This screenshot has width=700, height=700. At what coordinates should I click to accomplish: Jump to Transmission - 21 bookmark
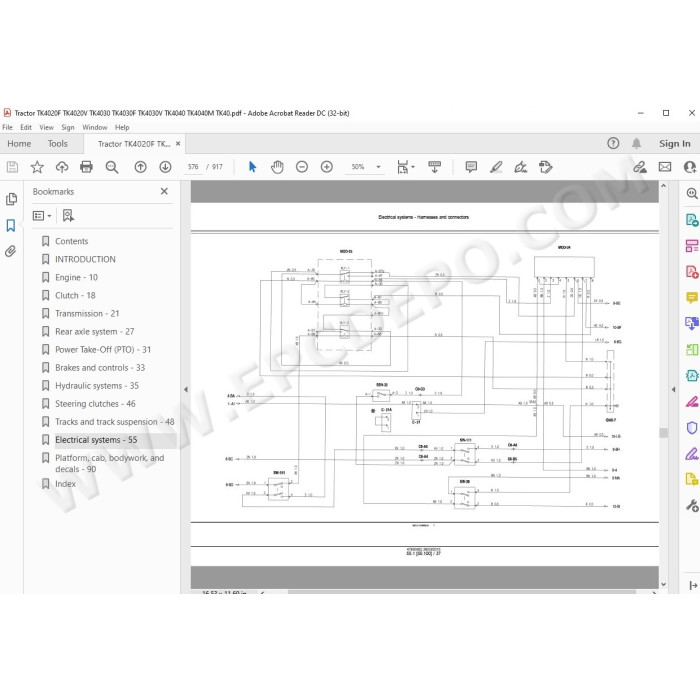[x=87, y=313]
